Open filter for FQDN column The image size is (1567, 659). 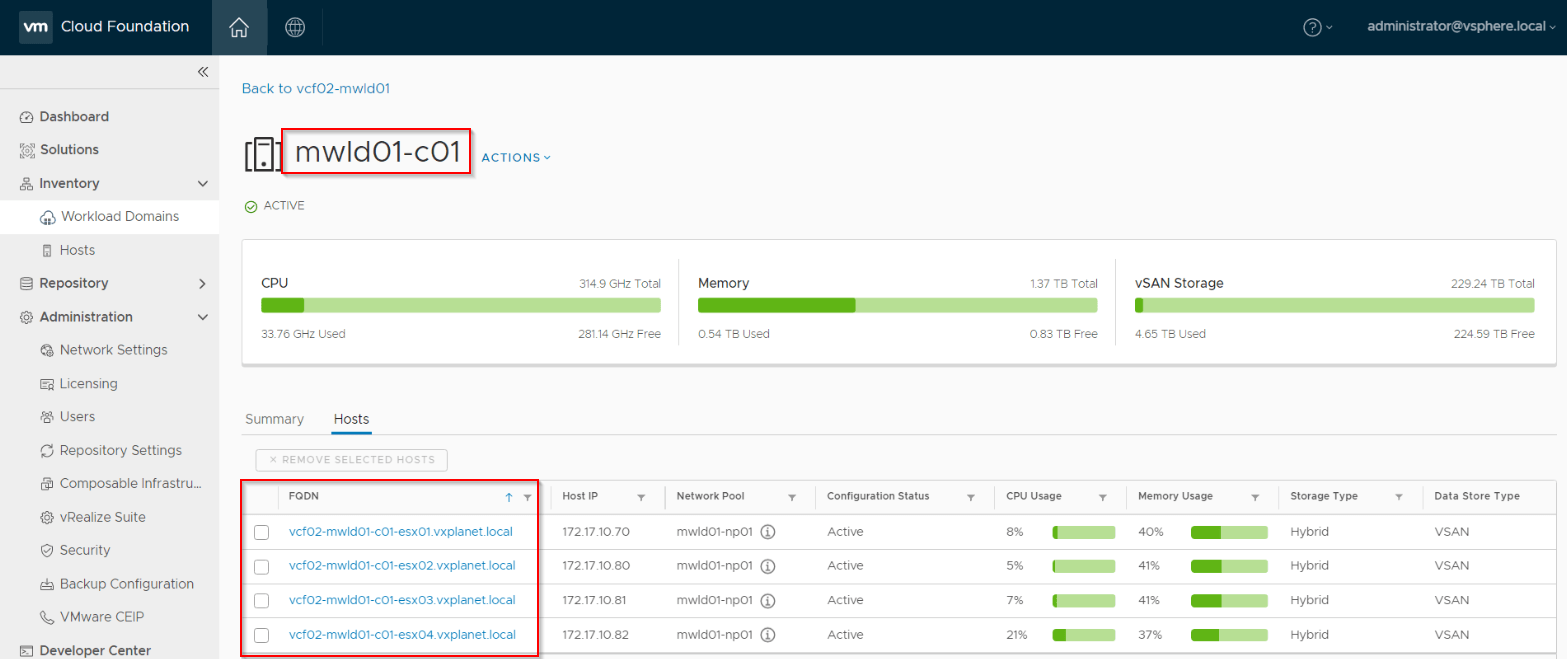[x=527, y=497]
